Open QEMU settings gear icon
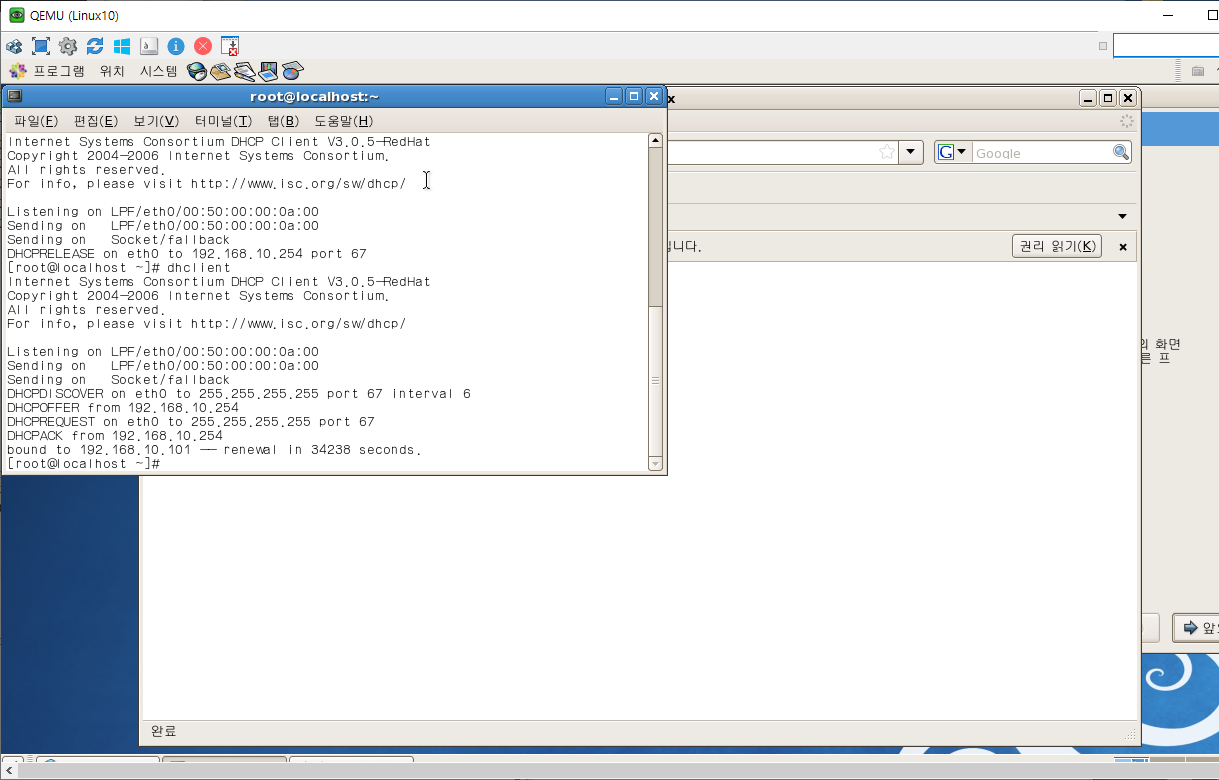1219x780 pixels. [68, 46]
